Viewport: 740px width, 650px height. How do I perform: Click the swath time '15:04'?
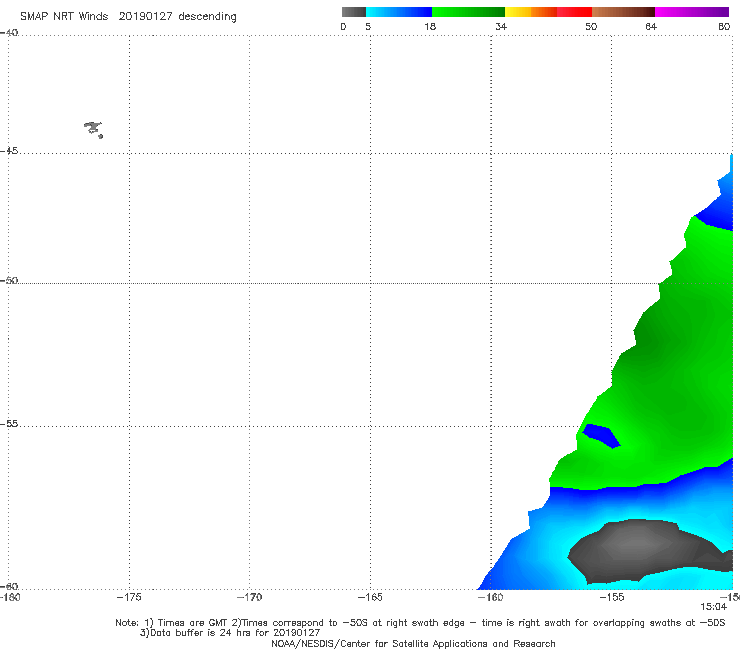click(x=713, y=607)
